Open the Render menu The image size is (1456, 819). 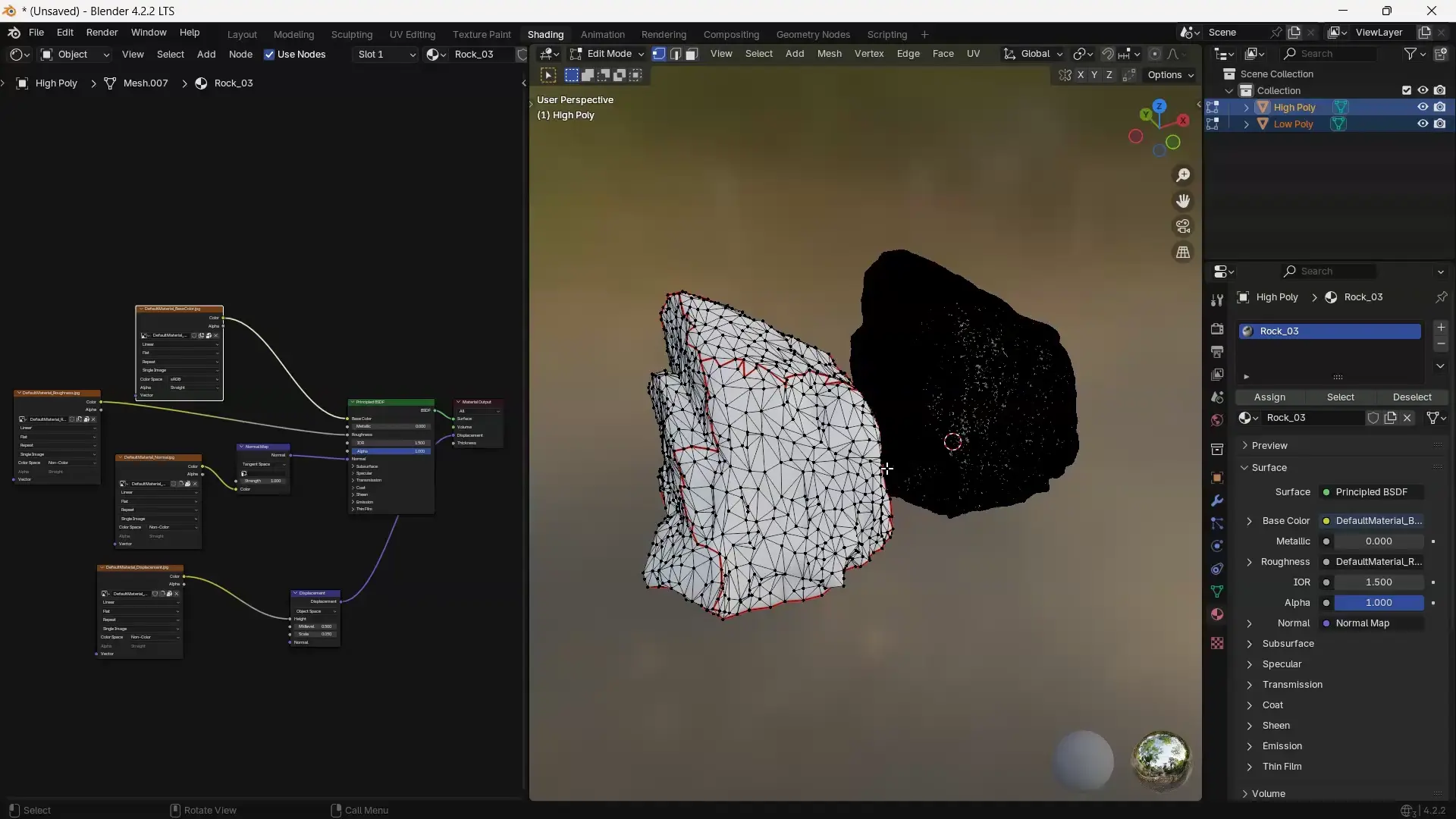[102, 33]
